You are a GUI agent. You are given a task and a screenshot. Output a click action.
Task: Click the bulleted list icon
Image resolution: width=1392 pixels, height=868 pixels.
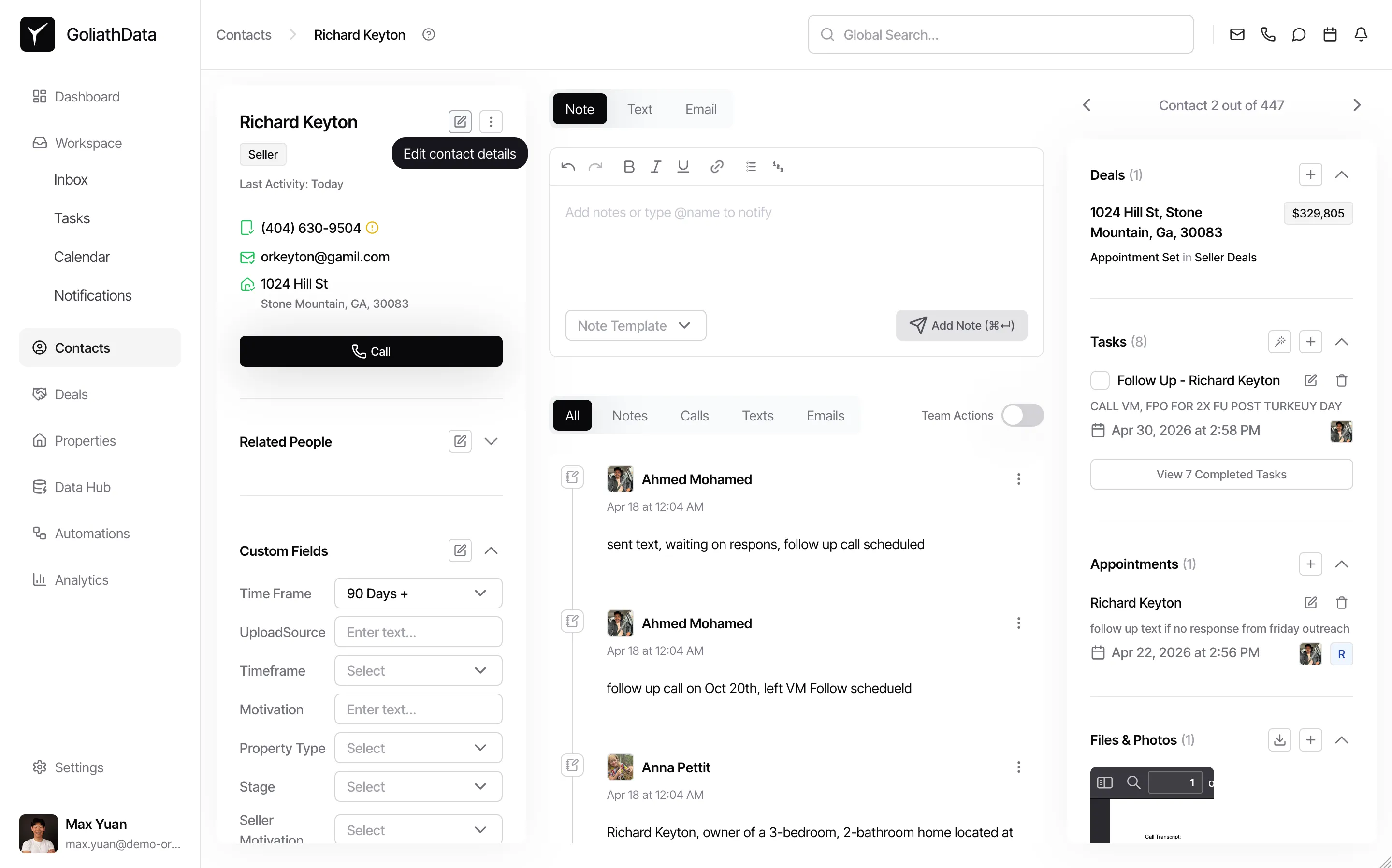(750, 166)
